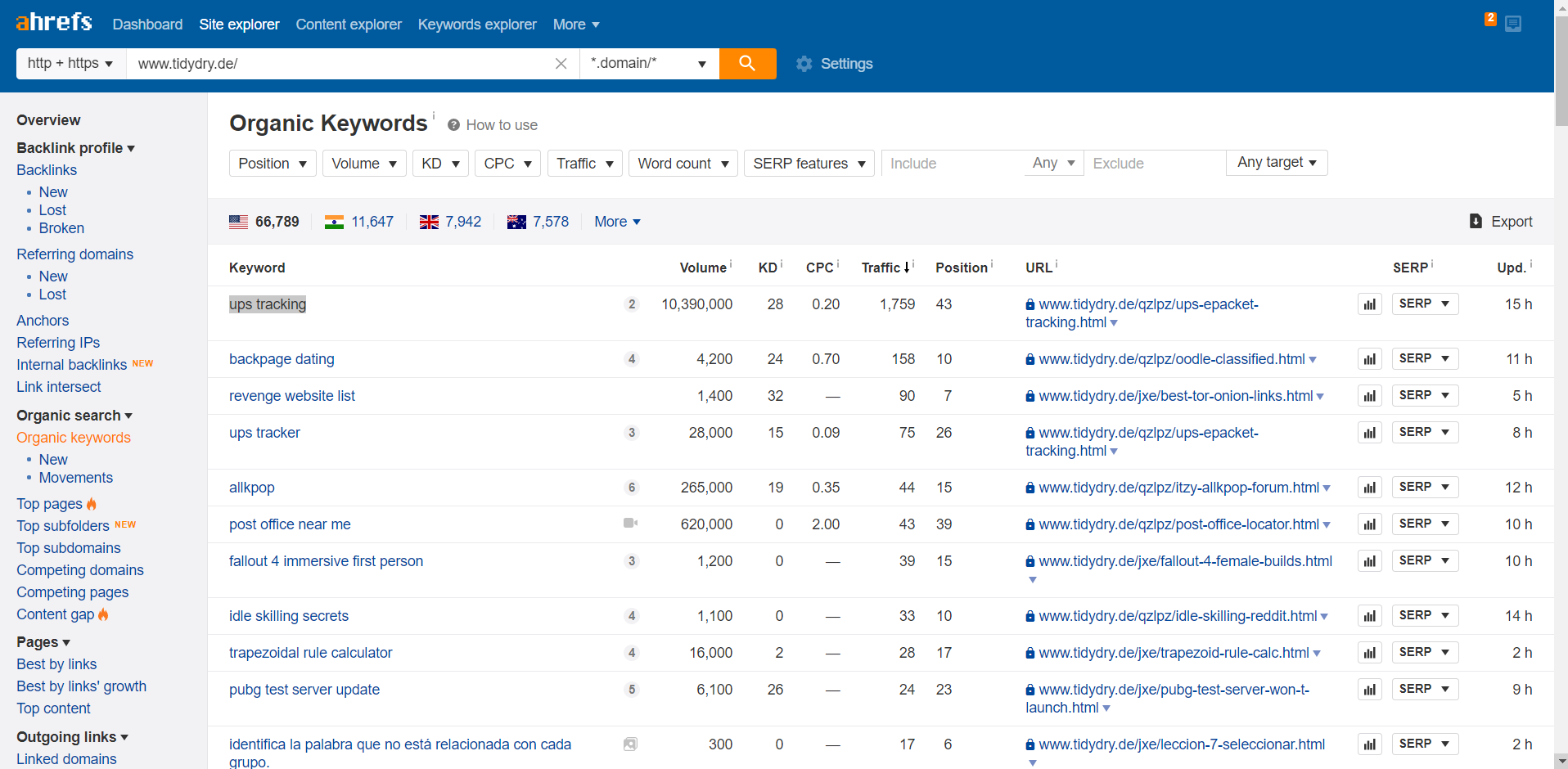Clear the URL field with the X icon
The height and width of the screenshot is (769, 1568).
(x=561, y=64)
